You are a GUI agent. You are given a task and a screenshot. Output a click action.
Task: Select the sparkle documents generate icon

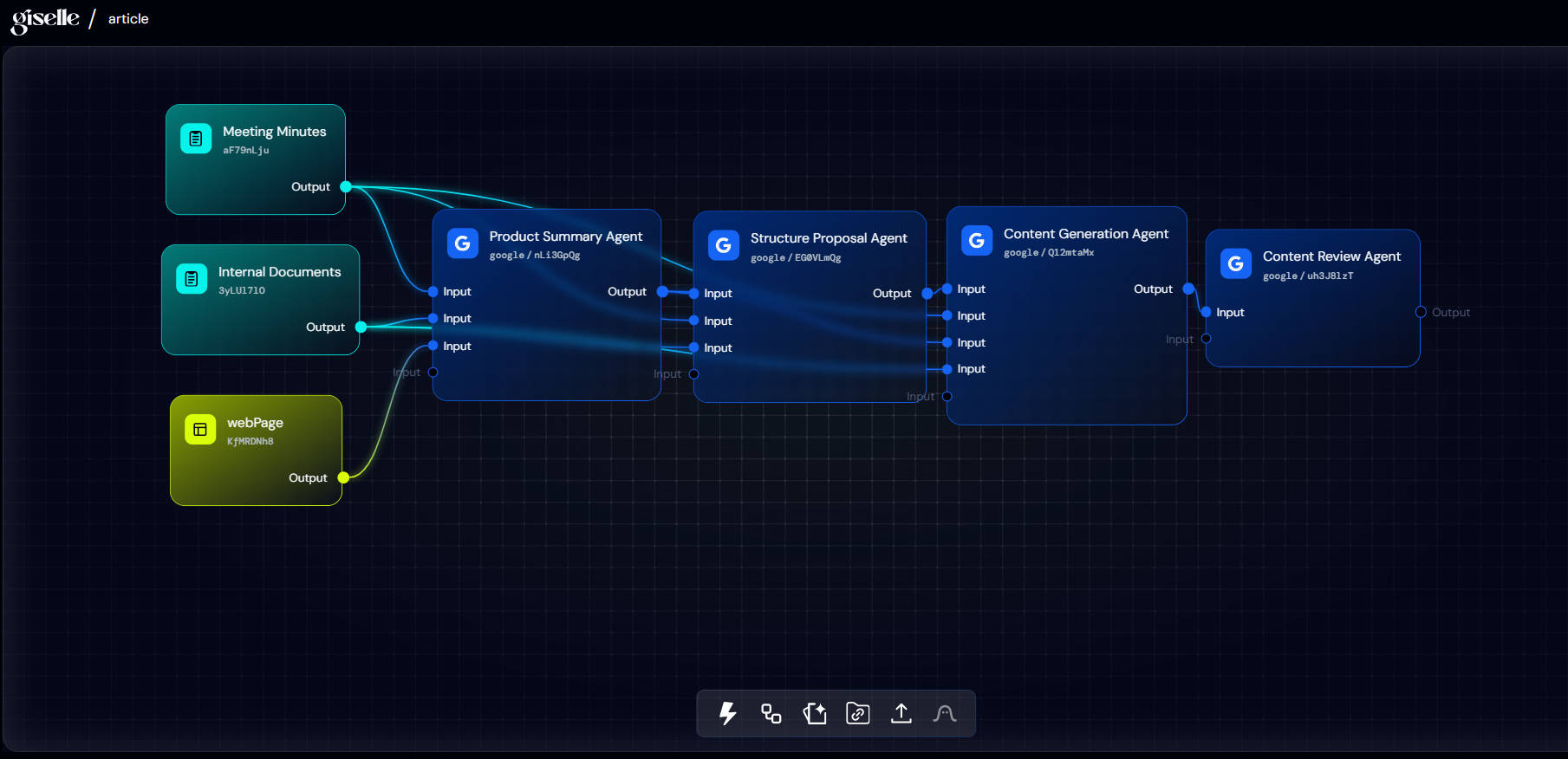click(815, 713)
